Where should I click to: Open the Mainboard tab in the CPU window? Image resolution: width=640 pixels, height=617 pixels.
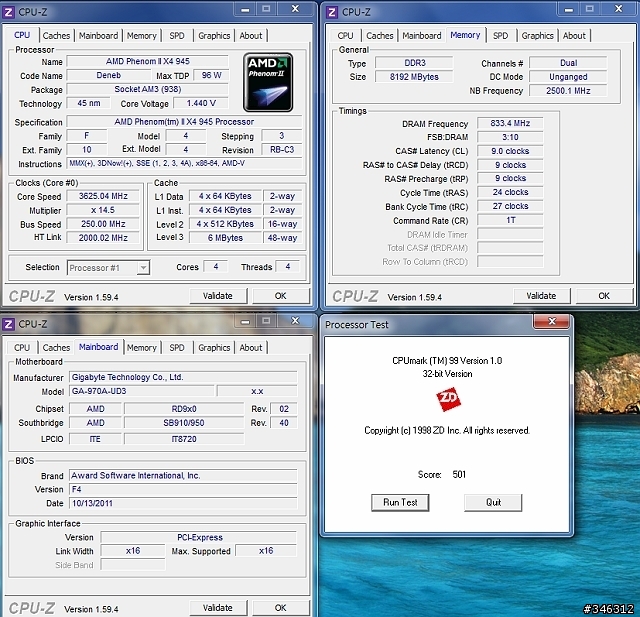click(x=98, y=36)
